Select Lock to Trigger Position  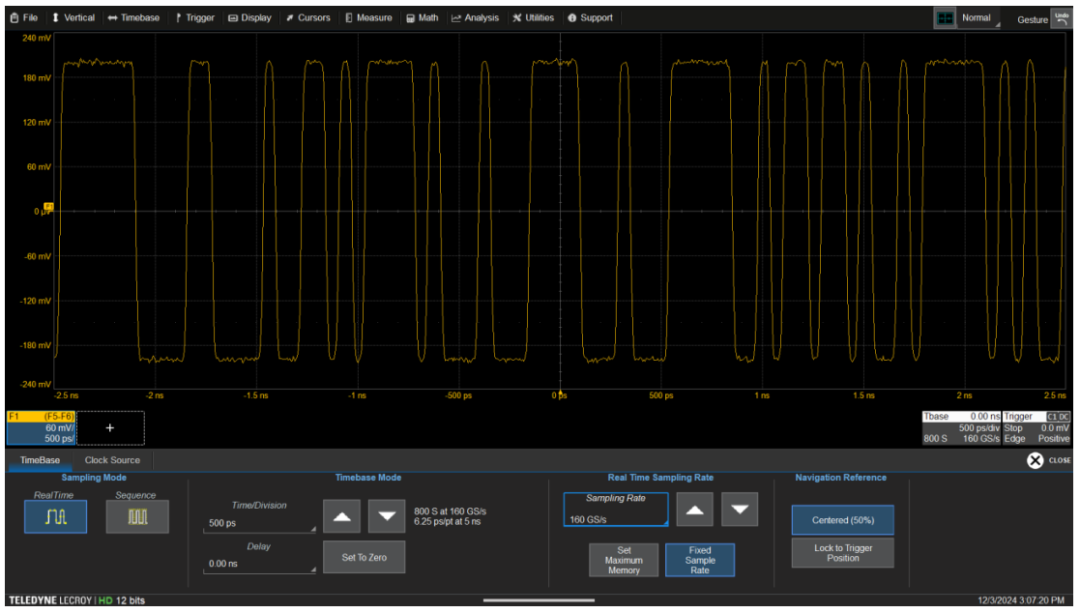[843, 553]
